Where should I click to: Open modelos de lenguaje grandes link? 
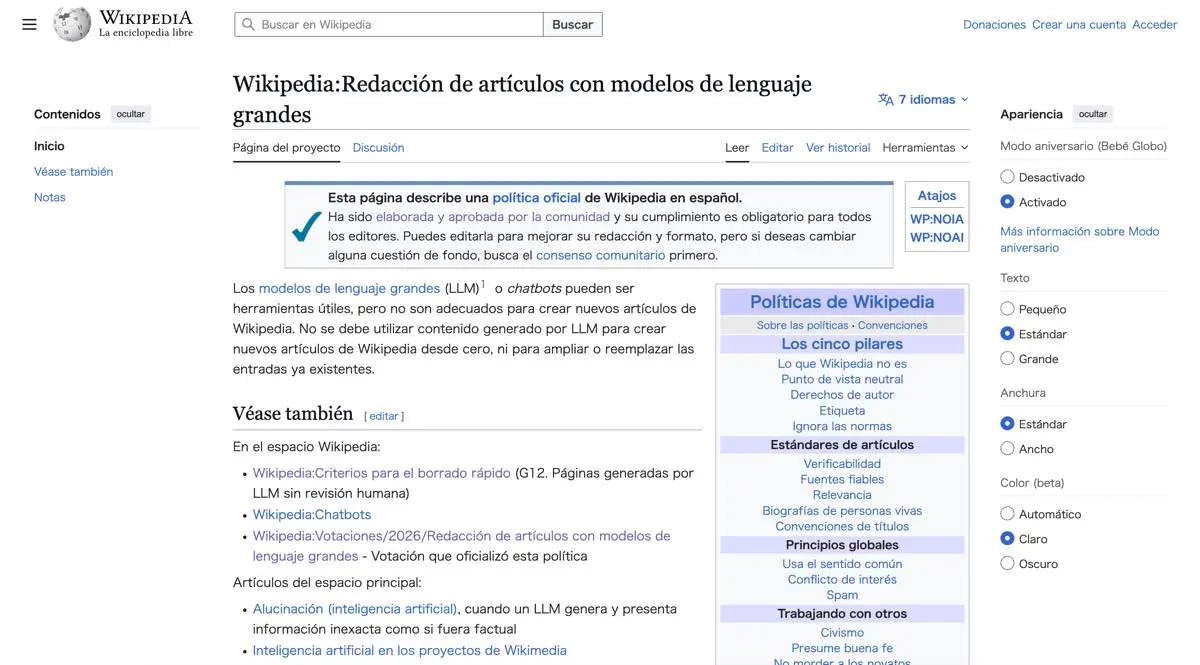tap(349, 288)
